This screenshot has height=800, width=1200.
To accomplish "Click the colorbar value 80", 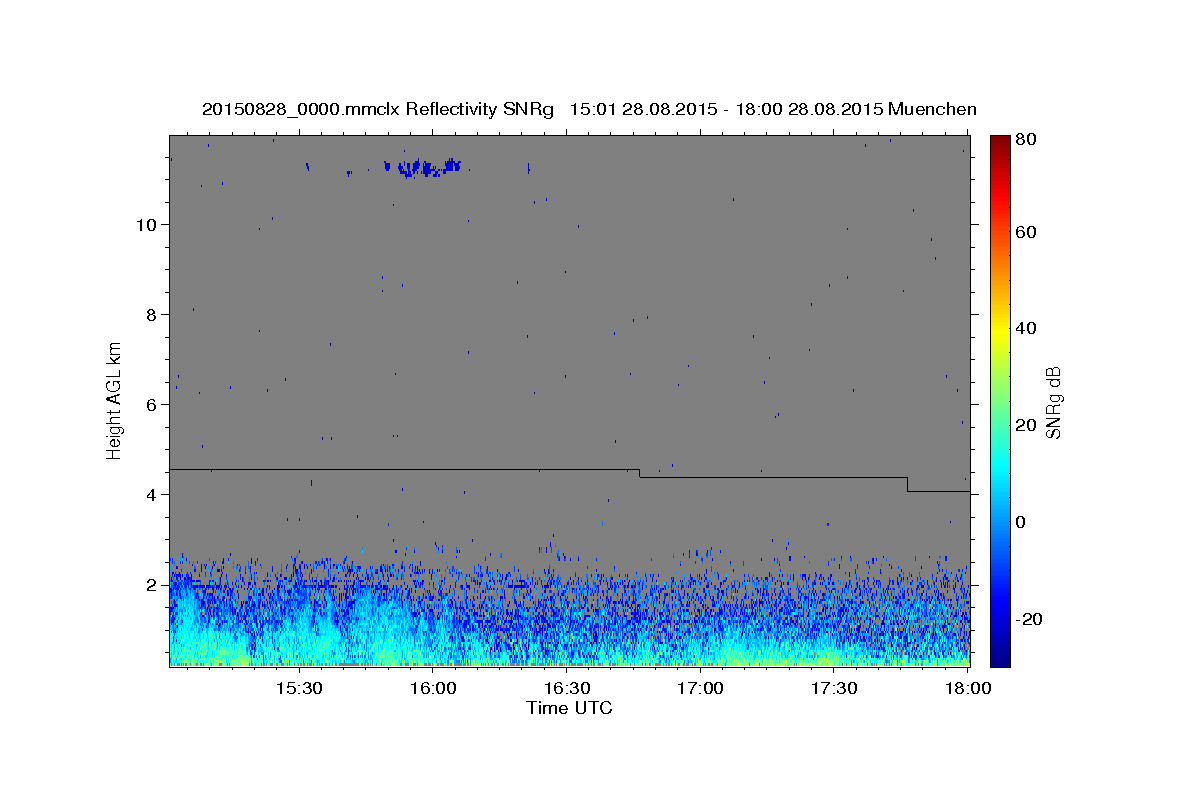I will [x=1028, y=140].
